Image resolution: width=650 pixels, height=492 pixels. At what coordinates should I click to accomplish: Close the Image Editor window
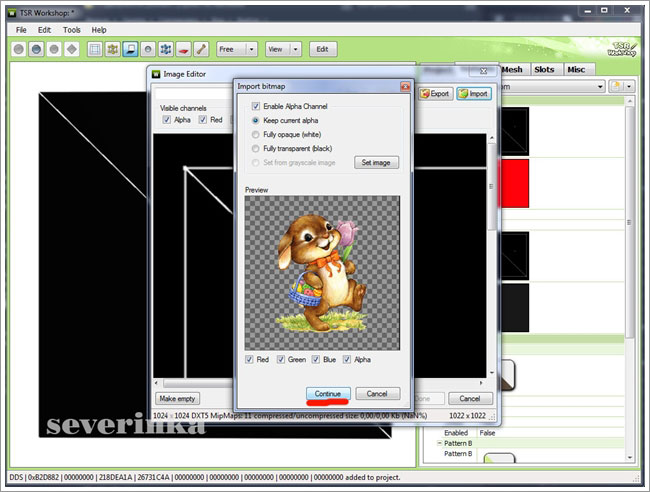tap(483, 71)
